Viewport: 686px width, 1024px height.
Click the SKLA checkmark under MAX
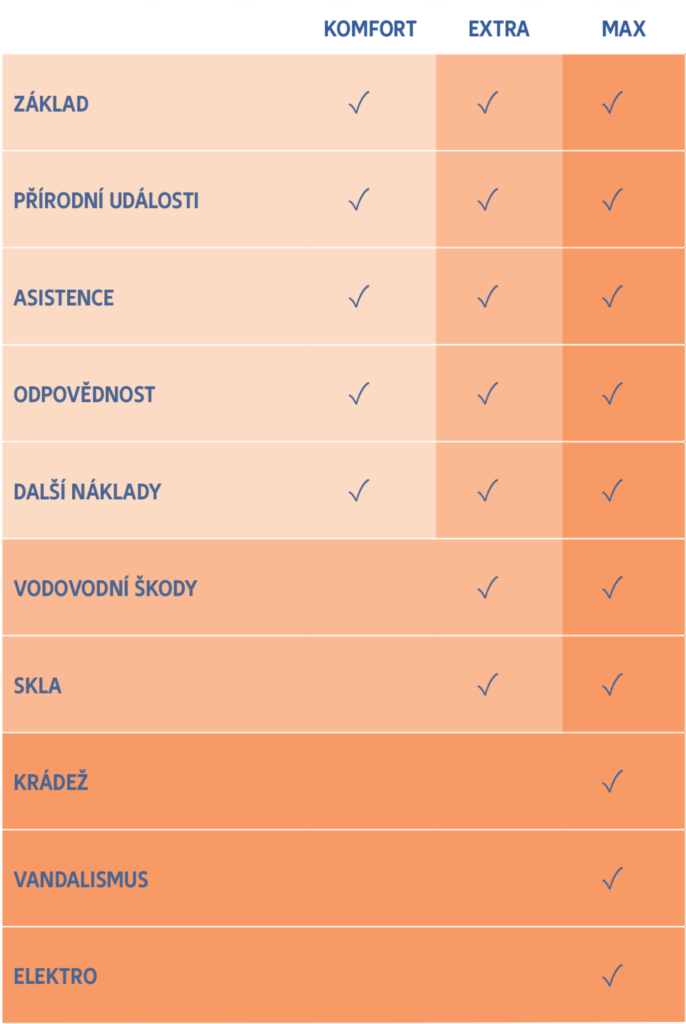point(612,684)
